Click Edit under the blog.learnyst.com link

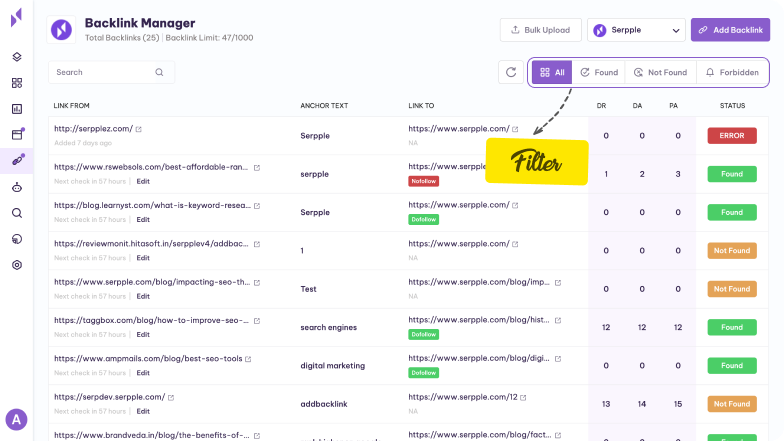tap(143, 220)
